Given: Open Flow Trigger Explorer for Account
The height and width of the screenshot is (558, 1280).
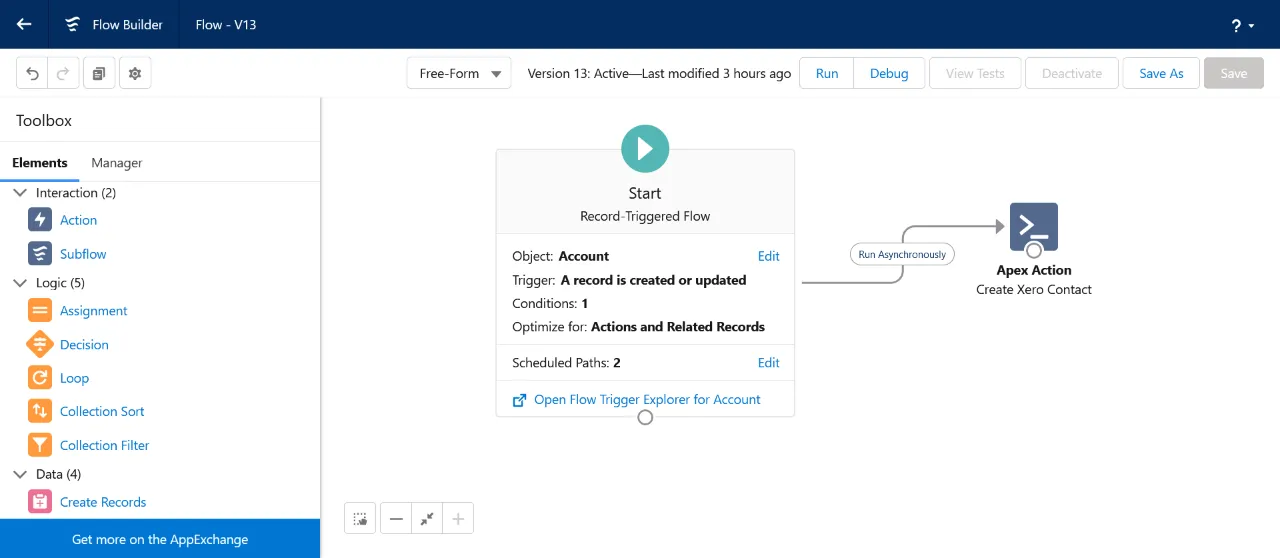Looking at the screenshot, I should [x=647, y=399].
